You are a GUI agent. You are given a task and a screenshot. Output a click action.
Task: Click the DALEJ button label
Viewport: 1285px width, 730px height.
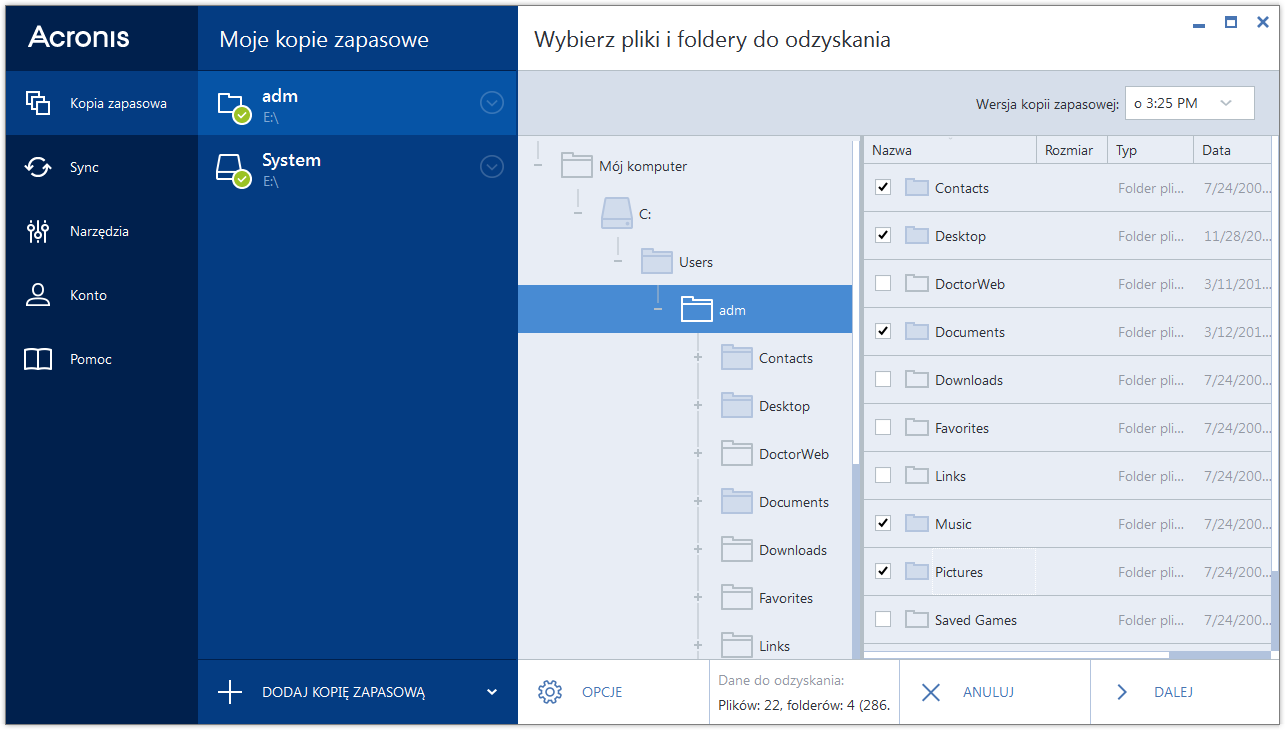(1173, 692)
